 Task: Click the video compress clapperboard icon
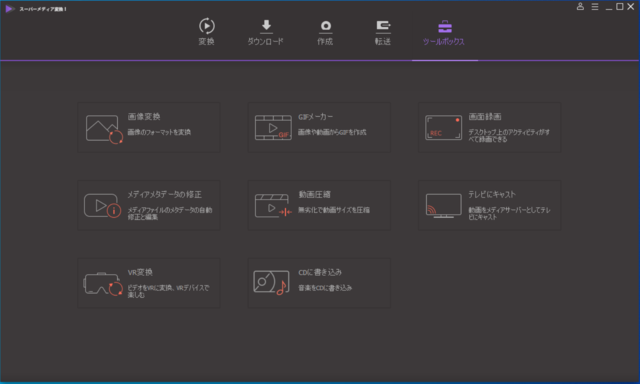273,206
